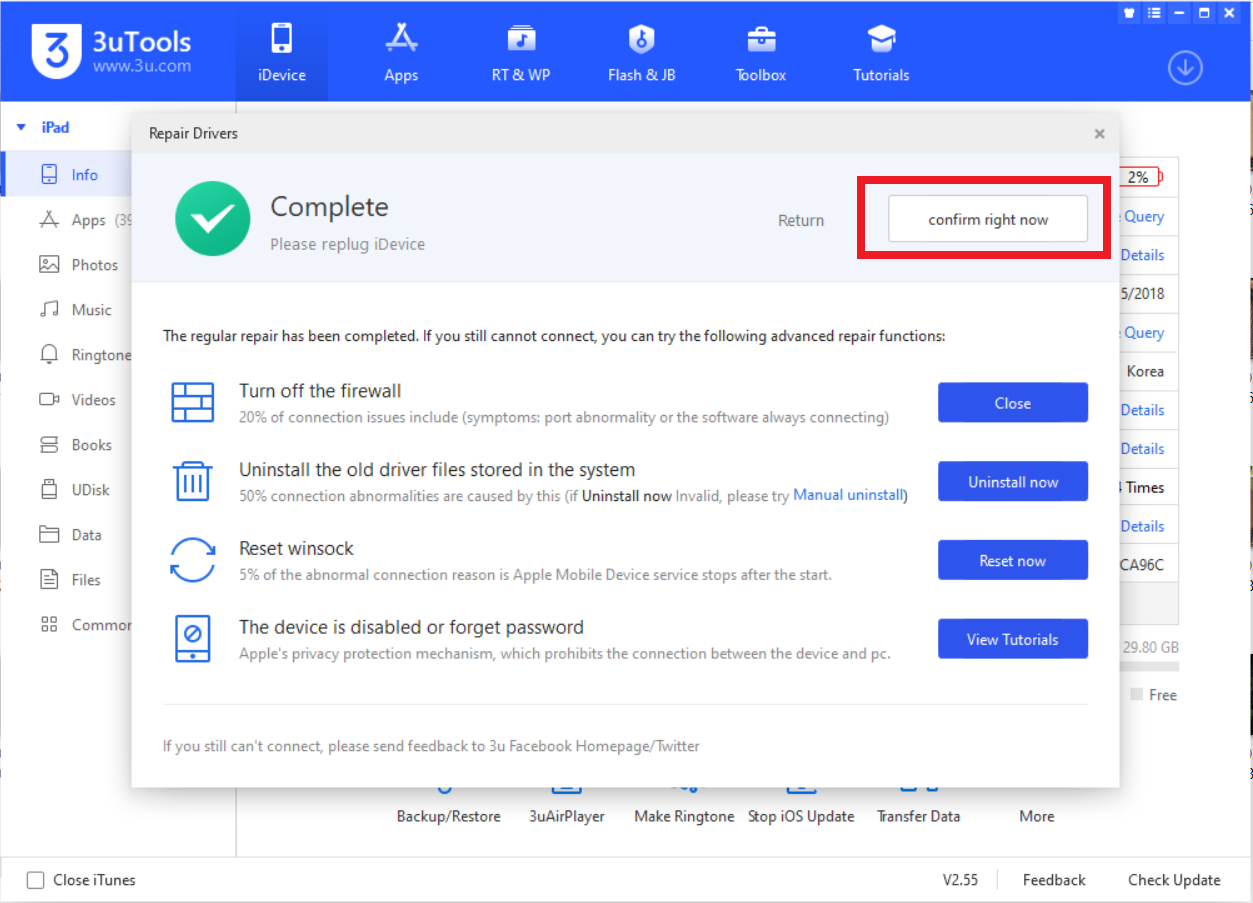Click the Feedback button
The height and width of the screenshot is (903, 1253).
[1054, 880]
